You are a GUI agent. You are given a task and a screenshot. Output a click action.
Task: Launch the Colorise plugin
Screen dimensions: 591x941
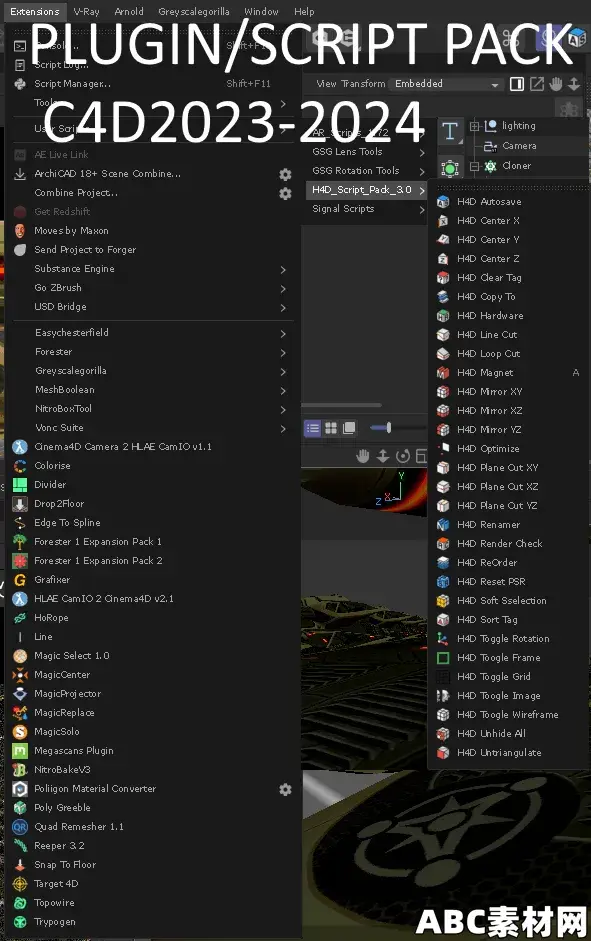coord(52,466)
